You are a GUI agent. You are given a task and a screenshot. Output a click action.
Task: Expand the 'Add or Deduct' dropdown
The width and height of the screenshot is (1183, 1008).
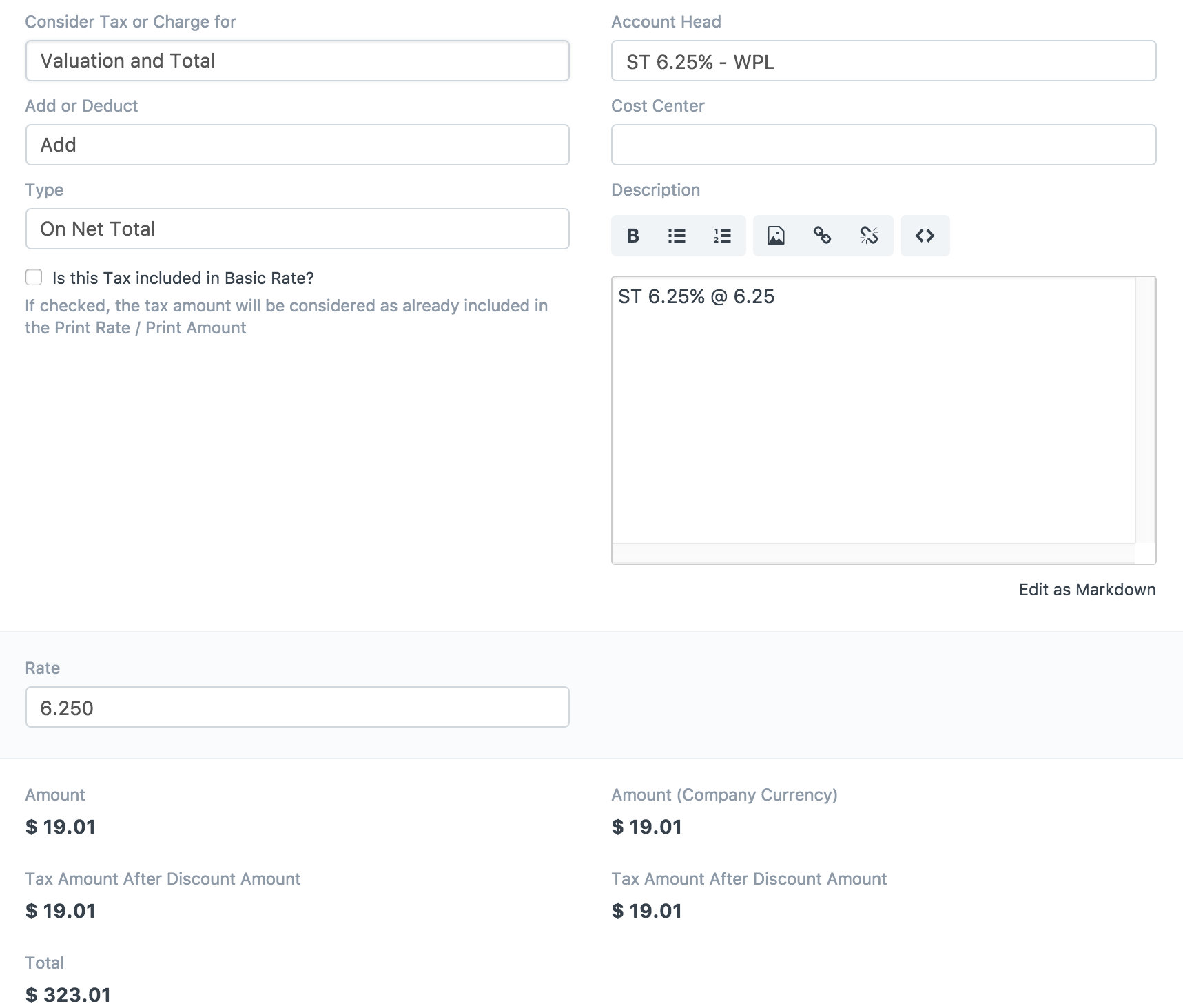pos(297,145)
